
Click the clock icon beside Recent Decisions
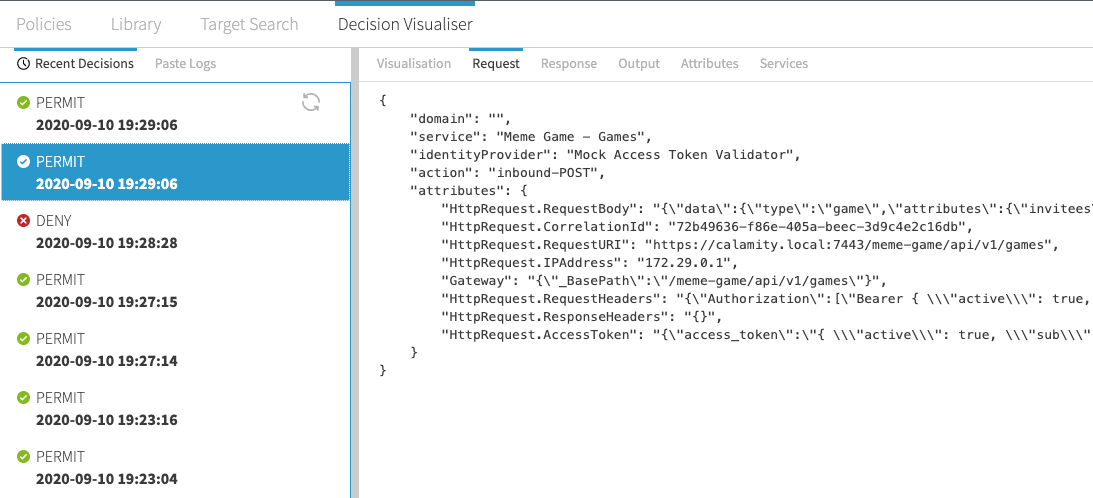(23, 64)
